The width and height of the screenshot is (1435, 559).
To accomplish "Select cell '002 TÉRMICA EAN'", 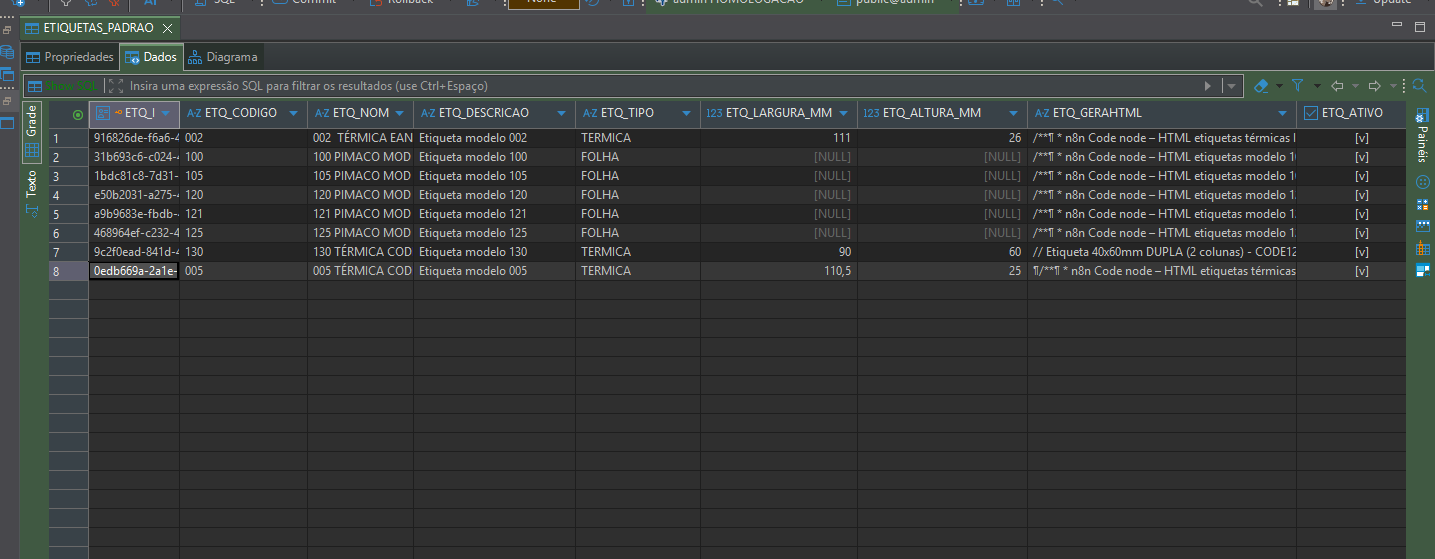I will [360, 138].
